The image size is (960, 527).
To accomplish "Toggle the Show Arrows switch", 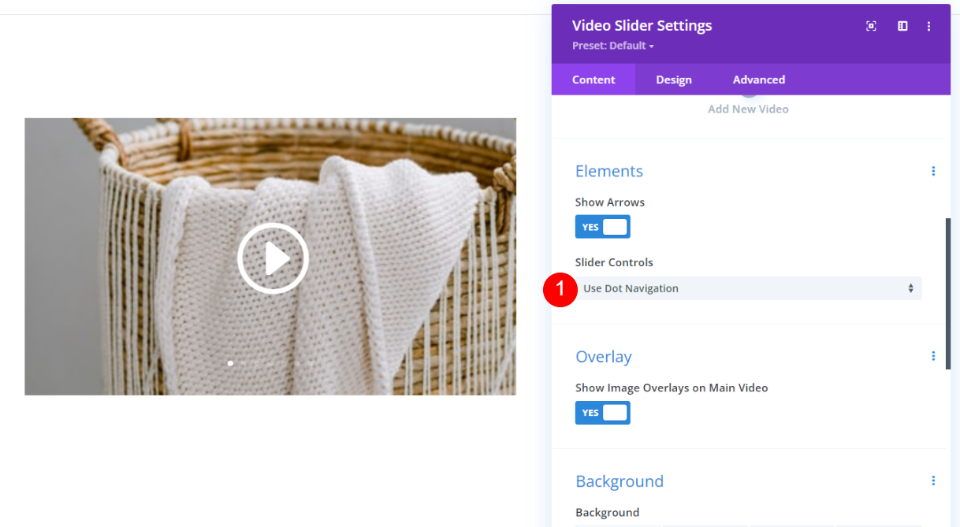I will (x=602, y=227).
